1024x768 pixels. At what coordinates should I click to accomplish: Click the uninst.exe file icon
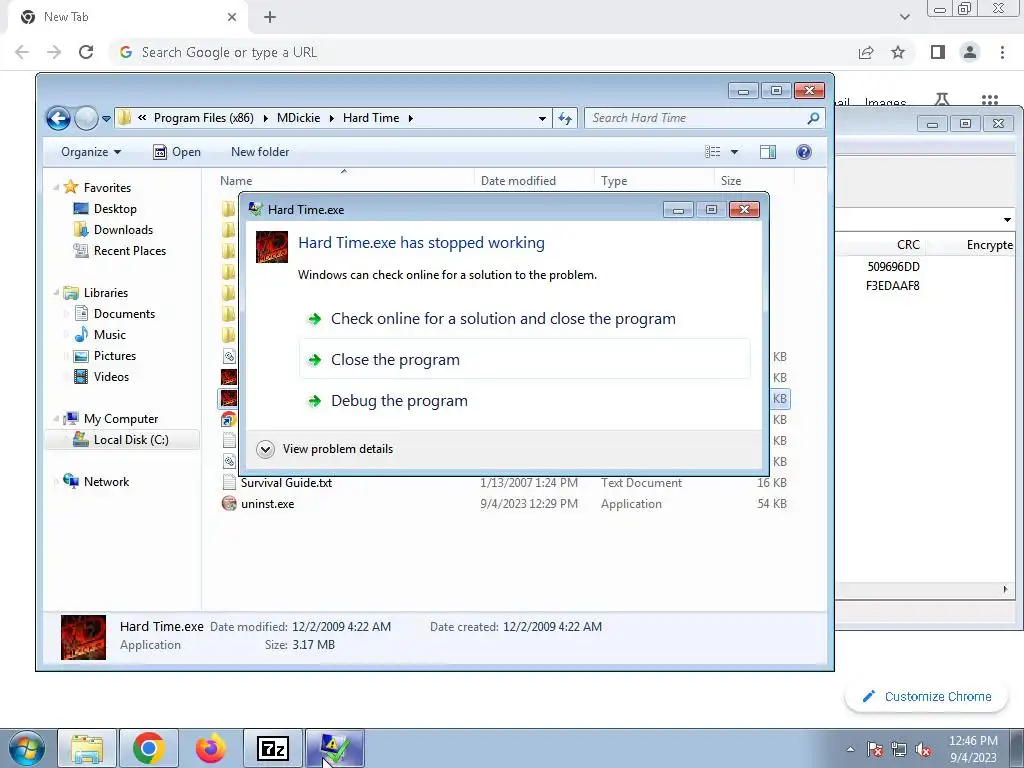[229, 504]
